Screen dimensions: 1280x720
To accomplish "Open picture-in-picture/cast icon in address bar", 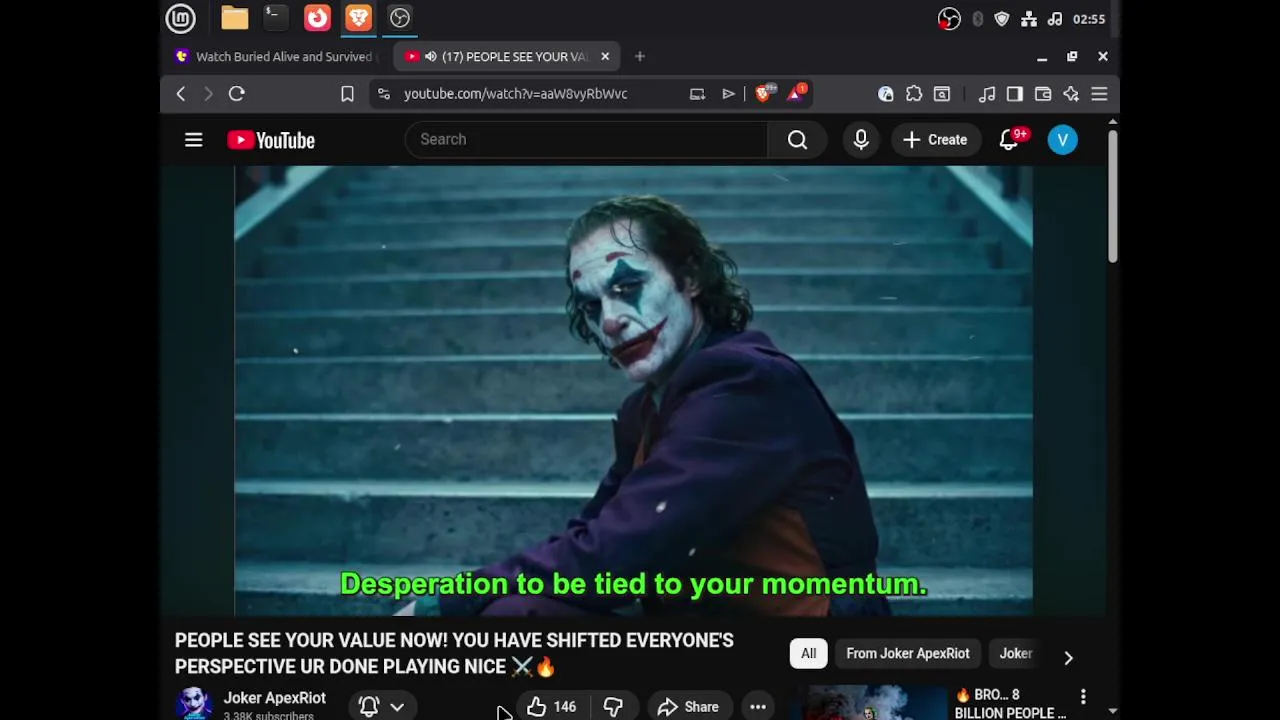I will [697, 94].
